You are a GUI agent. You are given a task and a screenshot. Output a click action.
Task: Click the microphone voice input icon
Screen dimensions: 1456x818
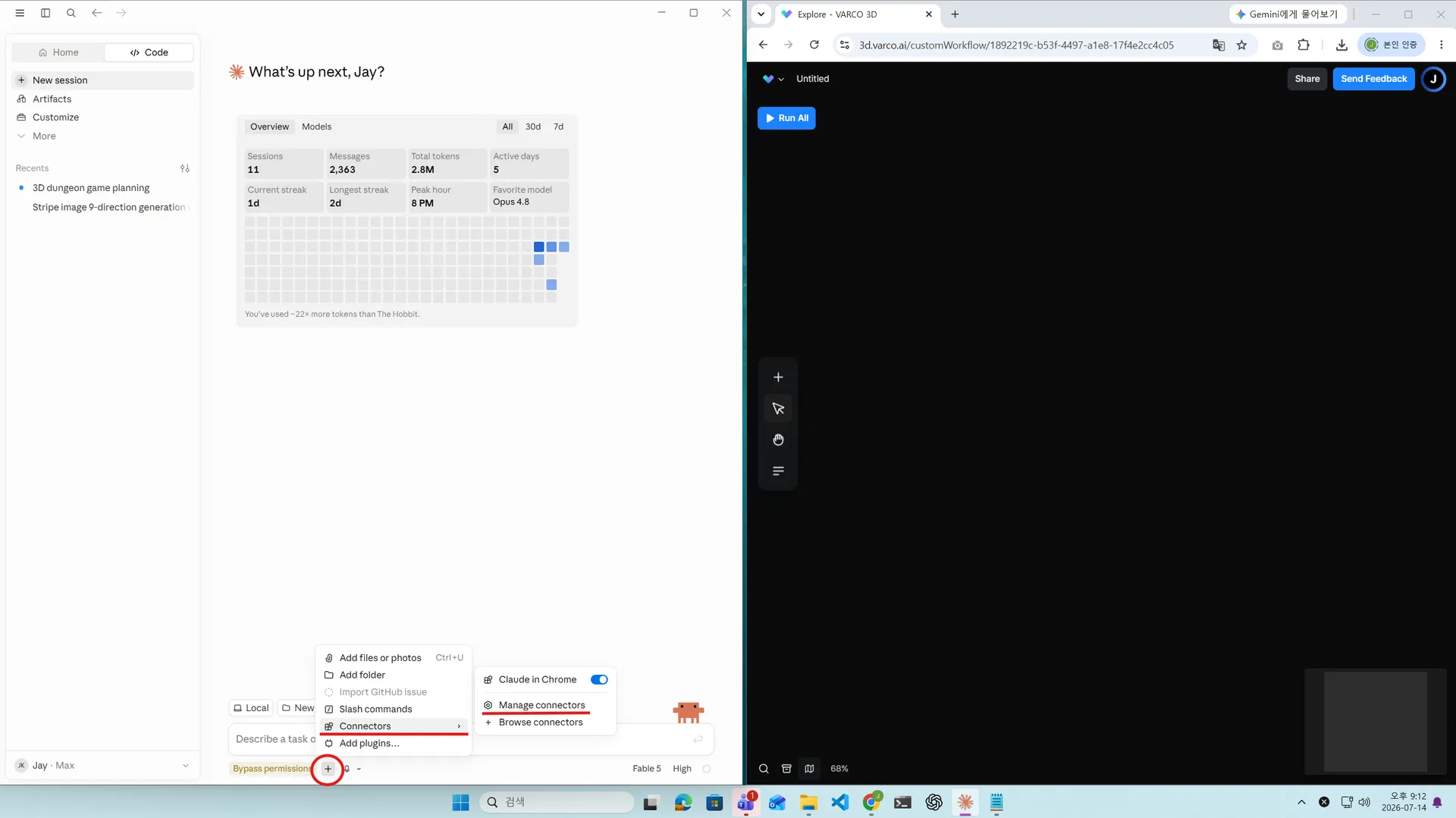point(347,769)
